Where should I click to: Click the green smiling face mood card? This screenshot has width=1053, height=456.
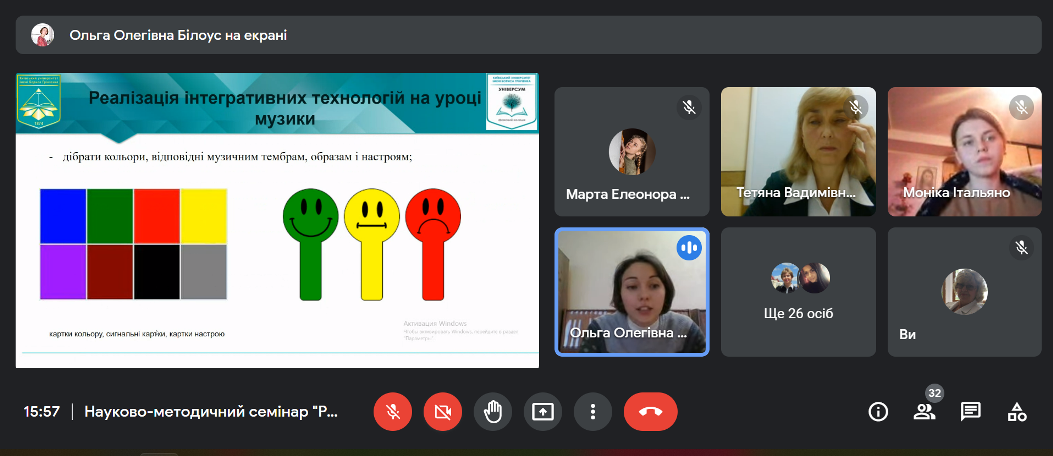pyautogui.click(x=310, y=244)
